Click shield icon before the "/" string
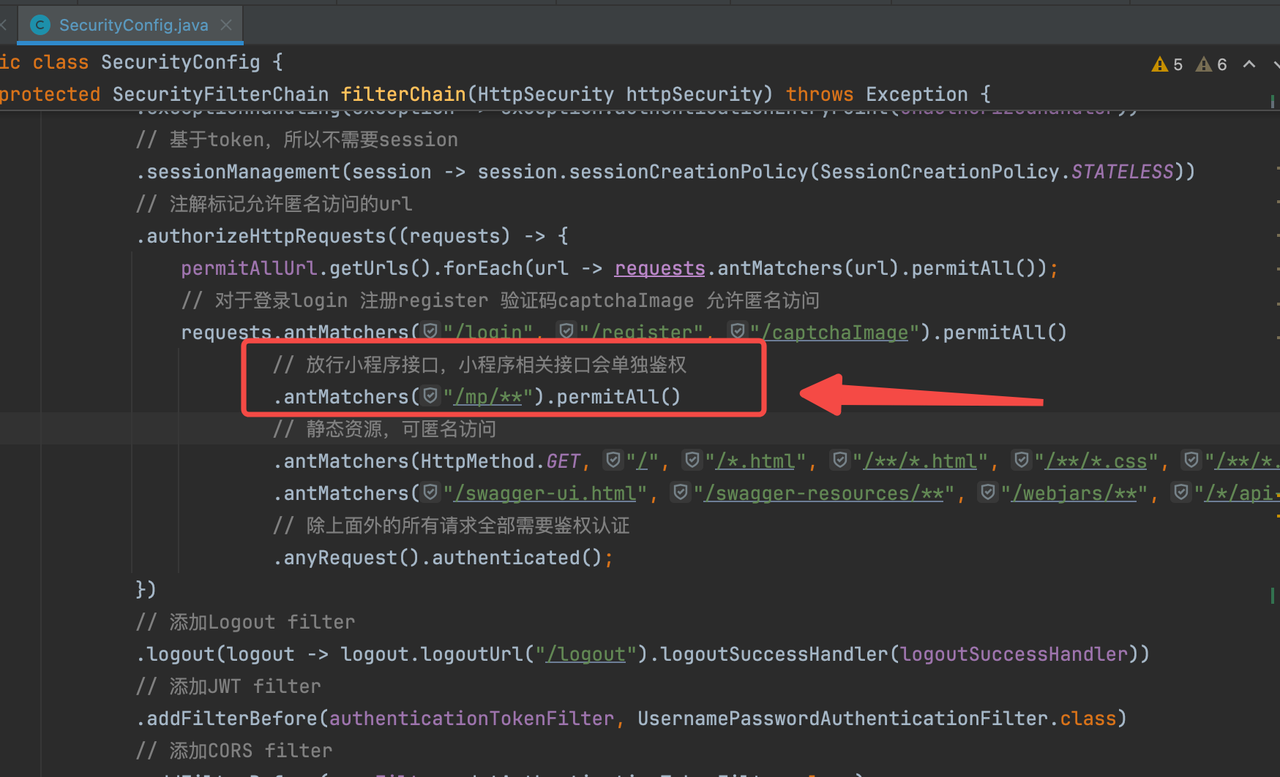The image size is (1280, 777). coord(613,461)
